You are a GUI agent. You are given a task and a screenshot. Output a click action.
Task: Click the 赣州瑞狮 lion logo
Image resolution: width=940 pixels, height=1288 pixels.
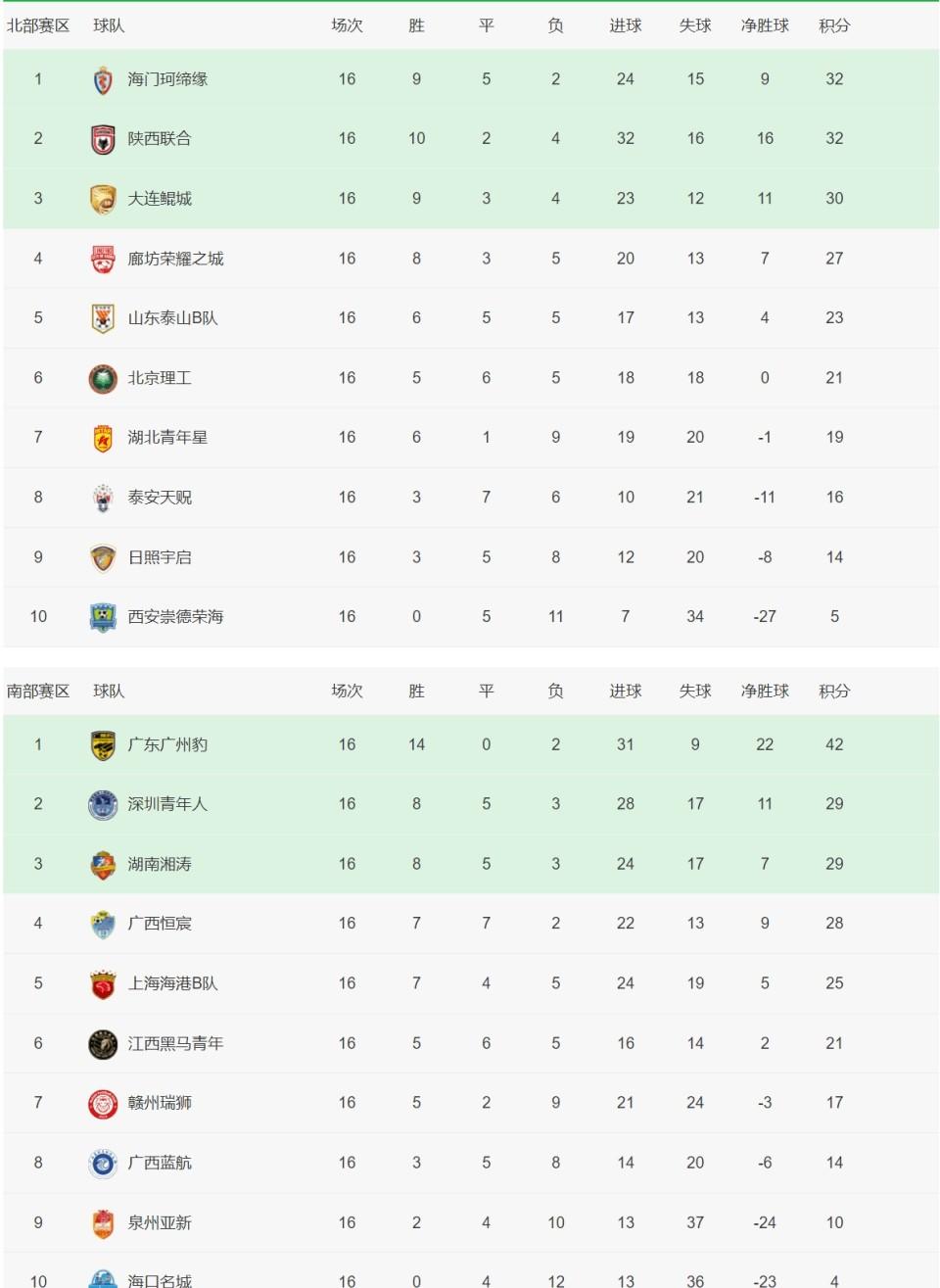[103, 1103]
